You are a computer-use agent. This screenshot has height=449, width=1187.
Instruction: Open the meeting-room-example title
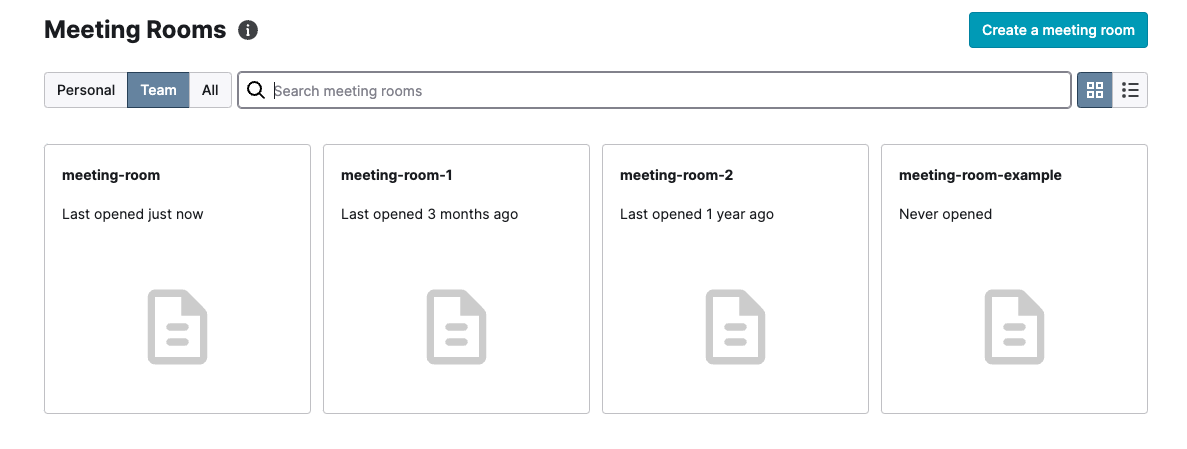980,175
